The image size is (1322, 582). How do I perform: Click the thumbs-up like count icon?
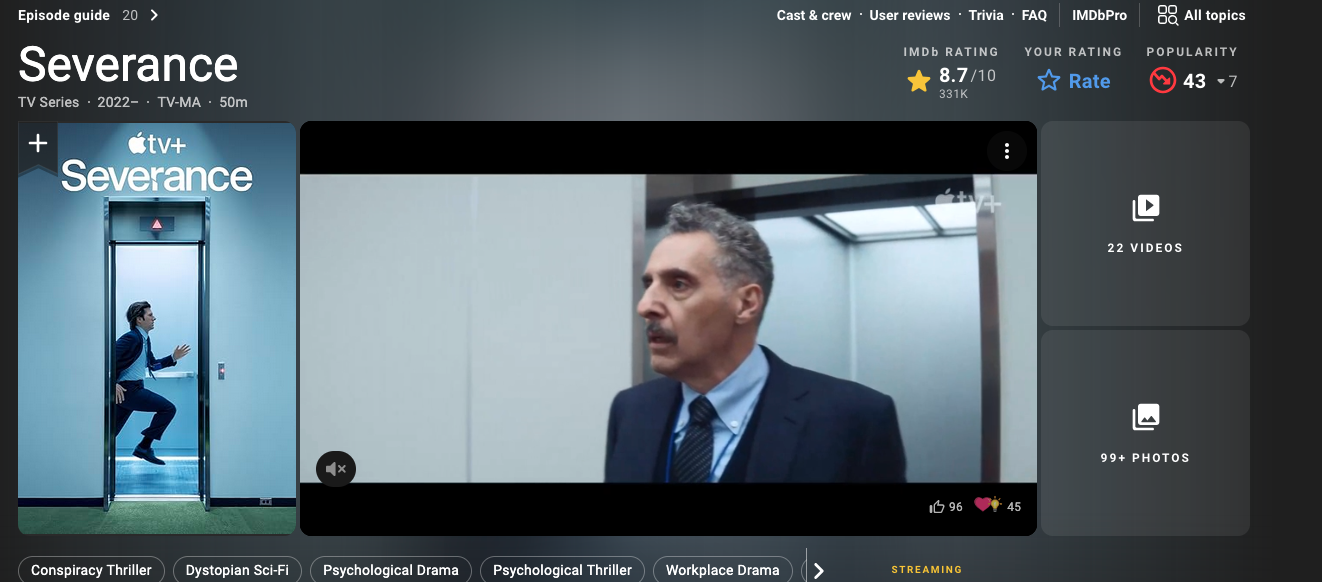937,507
